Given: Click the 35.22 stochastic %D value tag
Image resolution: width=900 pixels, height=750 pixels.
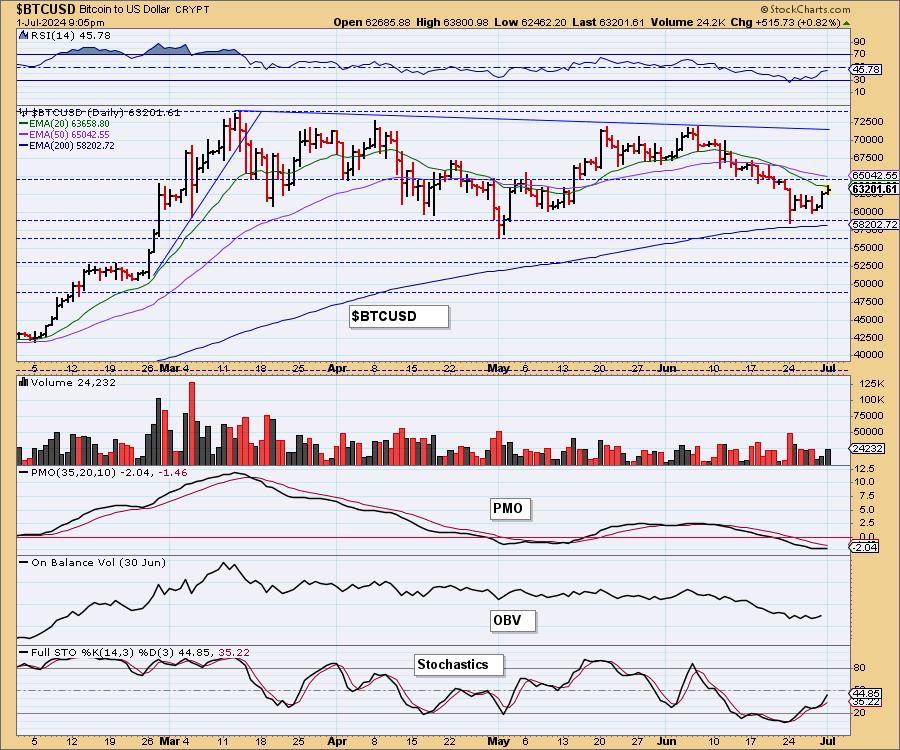Looking at the screenshot, I should (865, 702).
